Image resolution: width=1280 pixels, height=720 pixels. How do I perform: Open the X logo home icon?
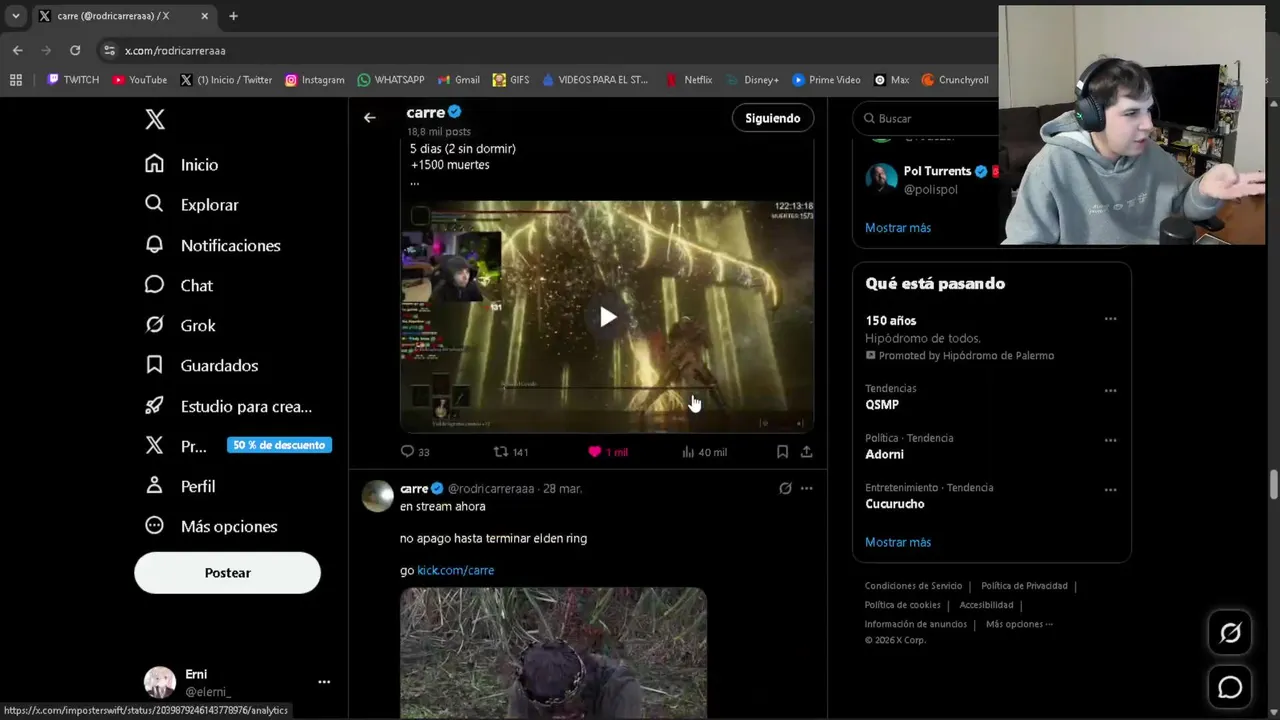[155, 120]
